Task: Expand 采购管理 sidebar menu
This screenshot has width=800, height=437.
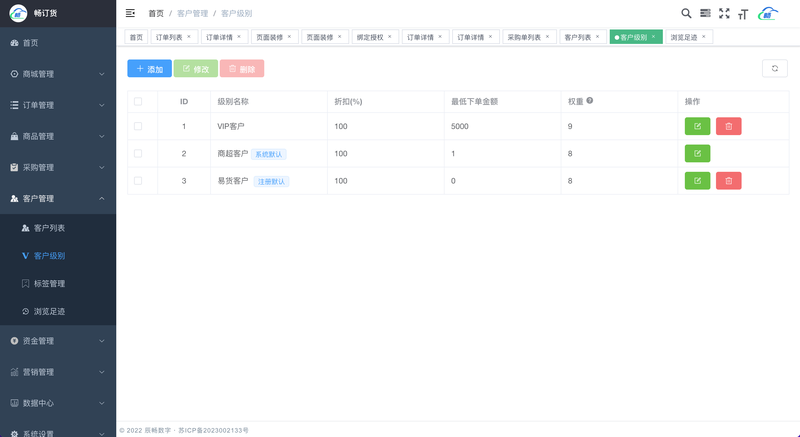Action: click(58, 167)
